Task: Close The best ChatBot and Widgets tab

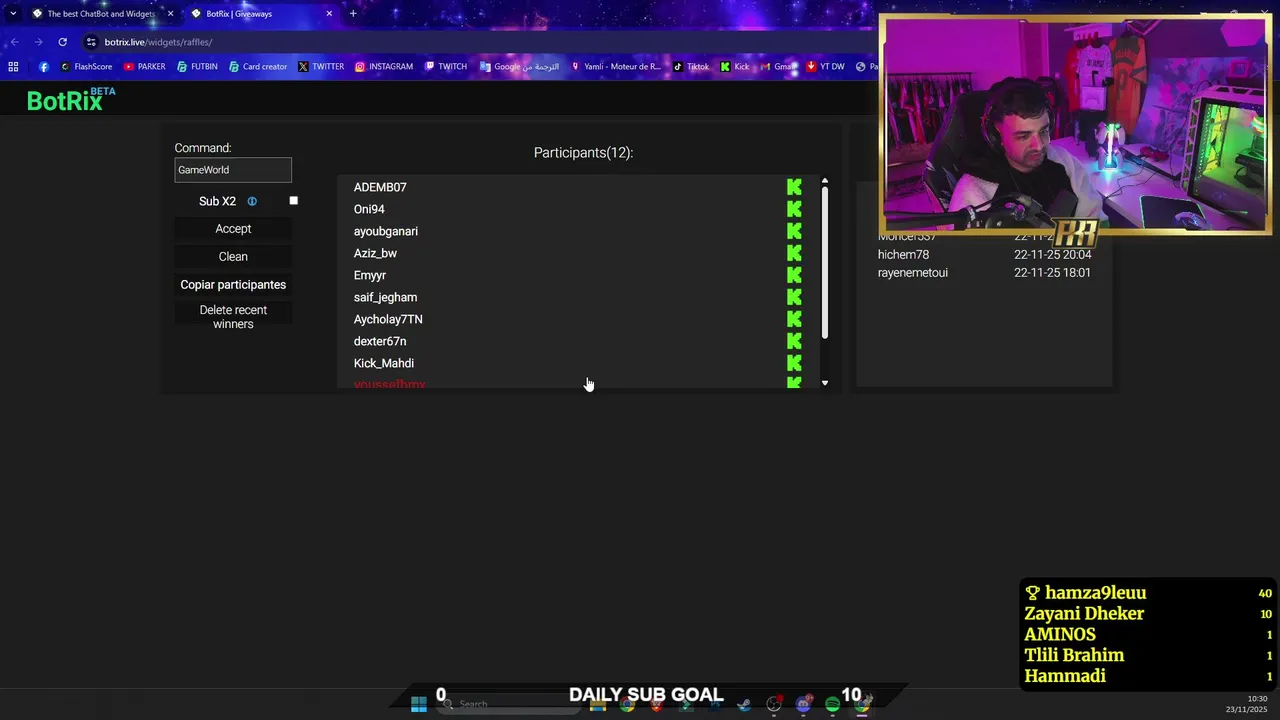Action: tap(170, 14)
